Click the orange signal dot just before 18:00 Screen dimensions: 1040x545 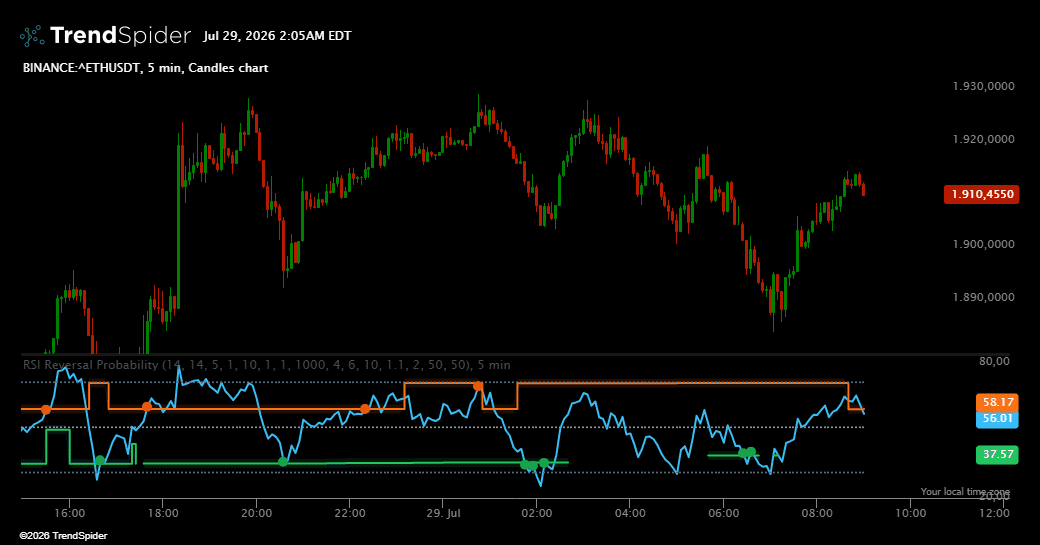point(147,406)
